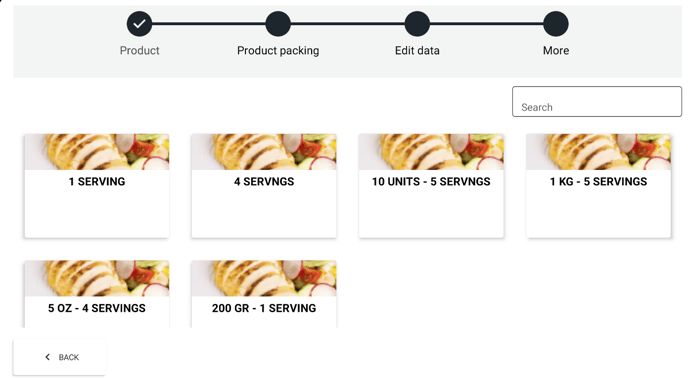The height and width of the screenshot is (378, 688).
Task: Select the 5 OZ - 4 SERVINGS card
Action: pos(97,294)
